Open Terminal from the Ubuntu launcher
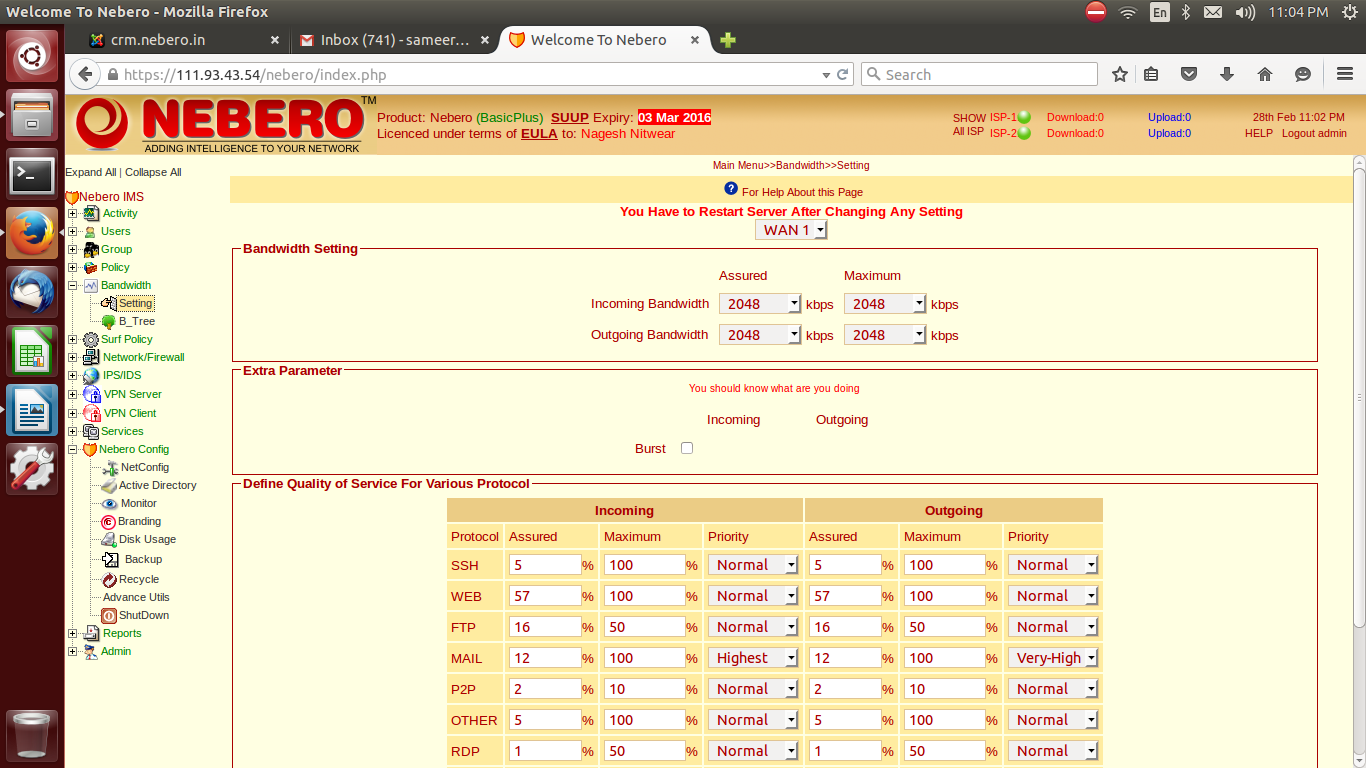The image size is (1366, 768). 32,175
